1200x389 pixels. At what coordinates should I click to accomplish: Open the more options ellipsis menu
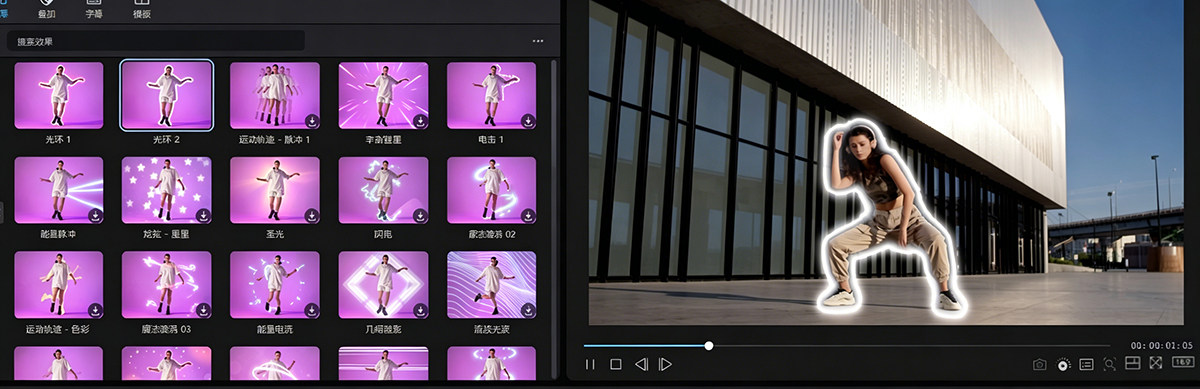pos(538,41)
